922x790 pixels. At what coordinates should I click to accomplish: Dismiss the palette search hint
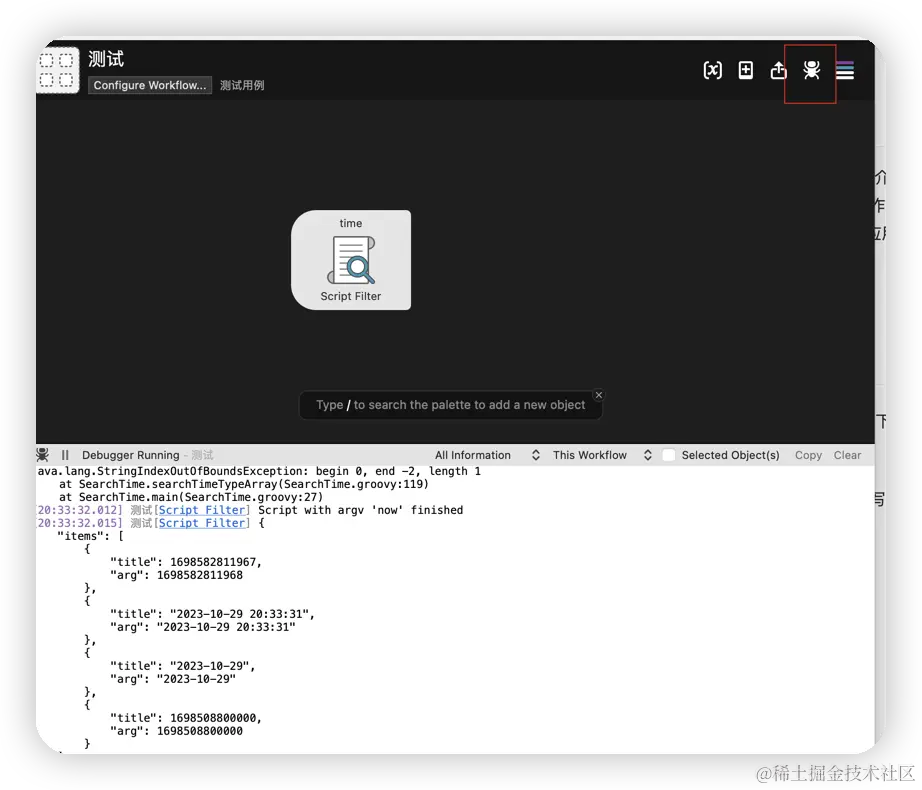click(599, 395)
